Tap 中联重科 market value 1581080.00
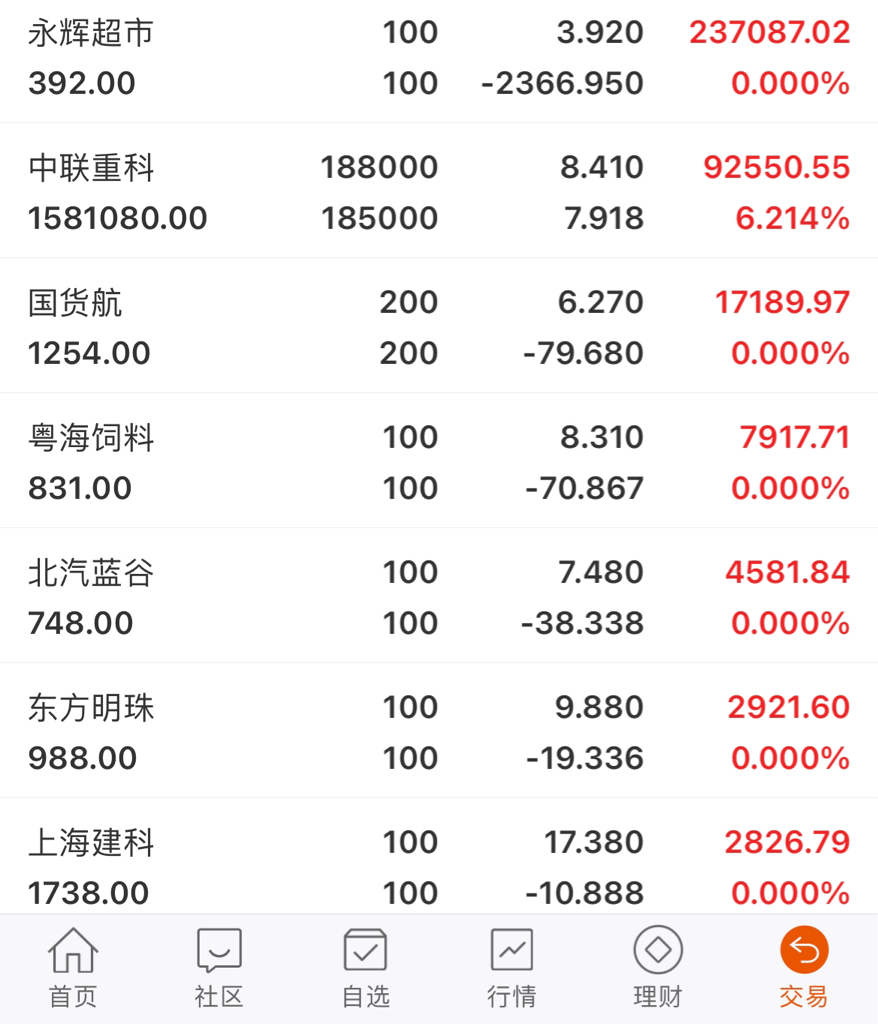The image size is (878, 1024). tap(118, 218)
